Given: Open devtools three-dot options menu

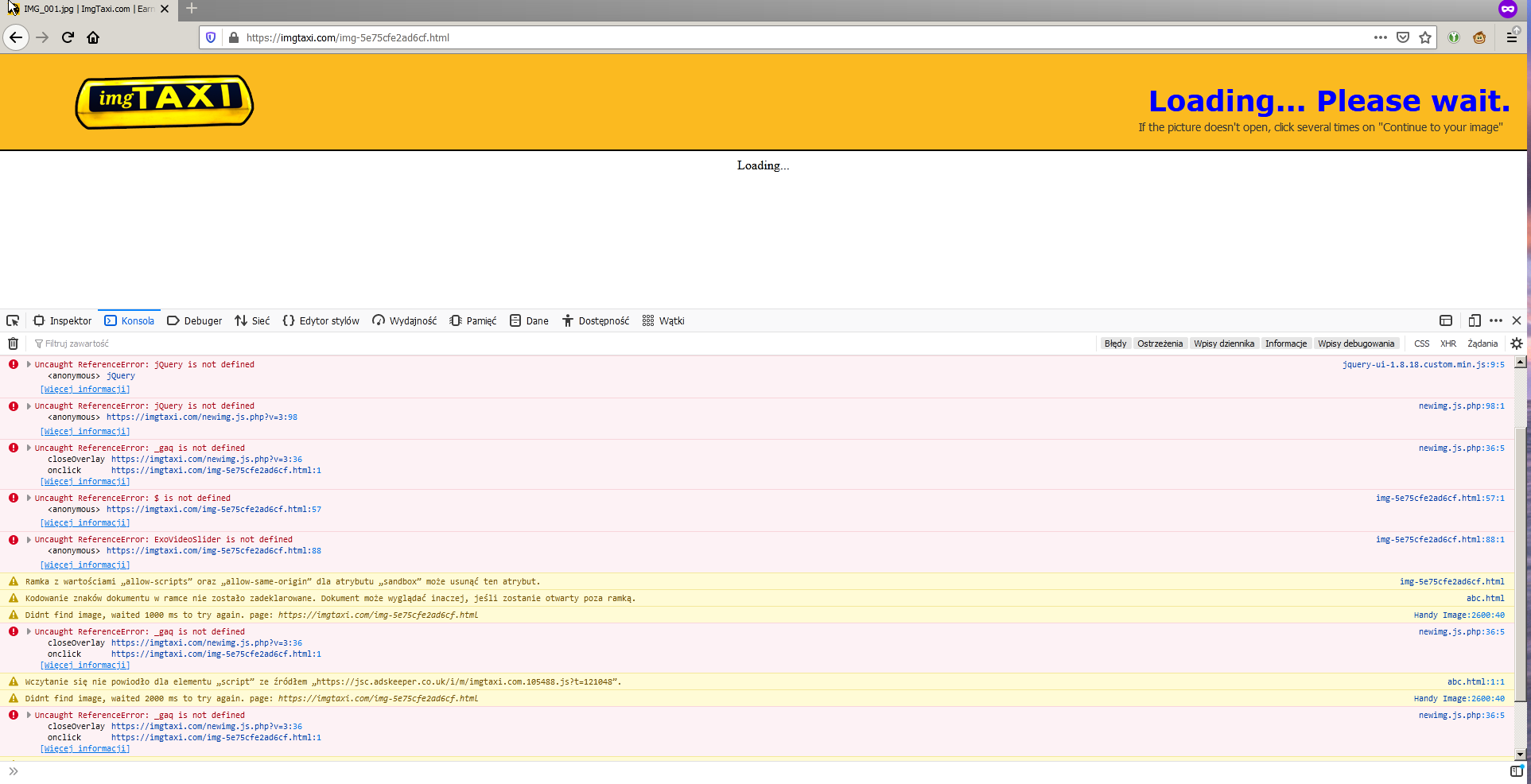Looking at the screenshot, I should tap(1496, 320).
